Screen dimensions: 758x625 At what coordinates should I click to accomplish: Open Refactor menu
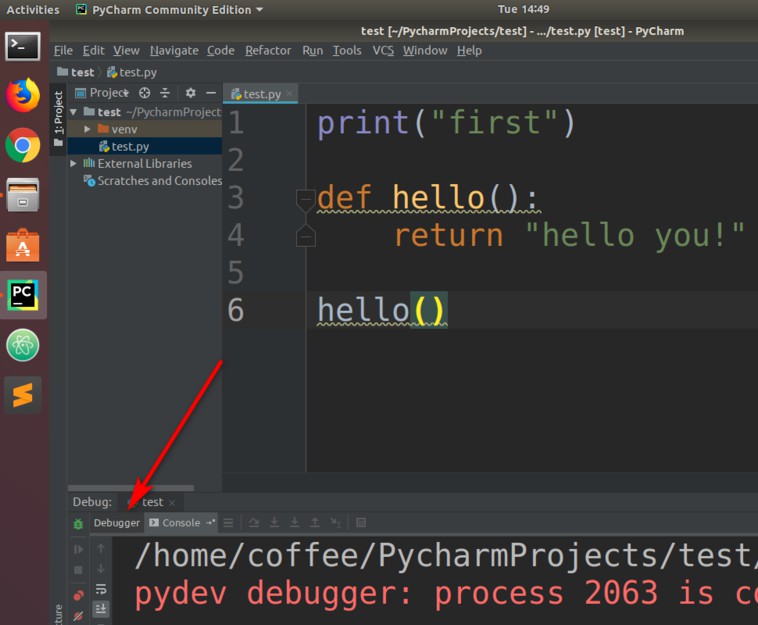point(268,50)
